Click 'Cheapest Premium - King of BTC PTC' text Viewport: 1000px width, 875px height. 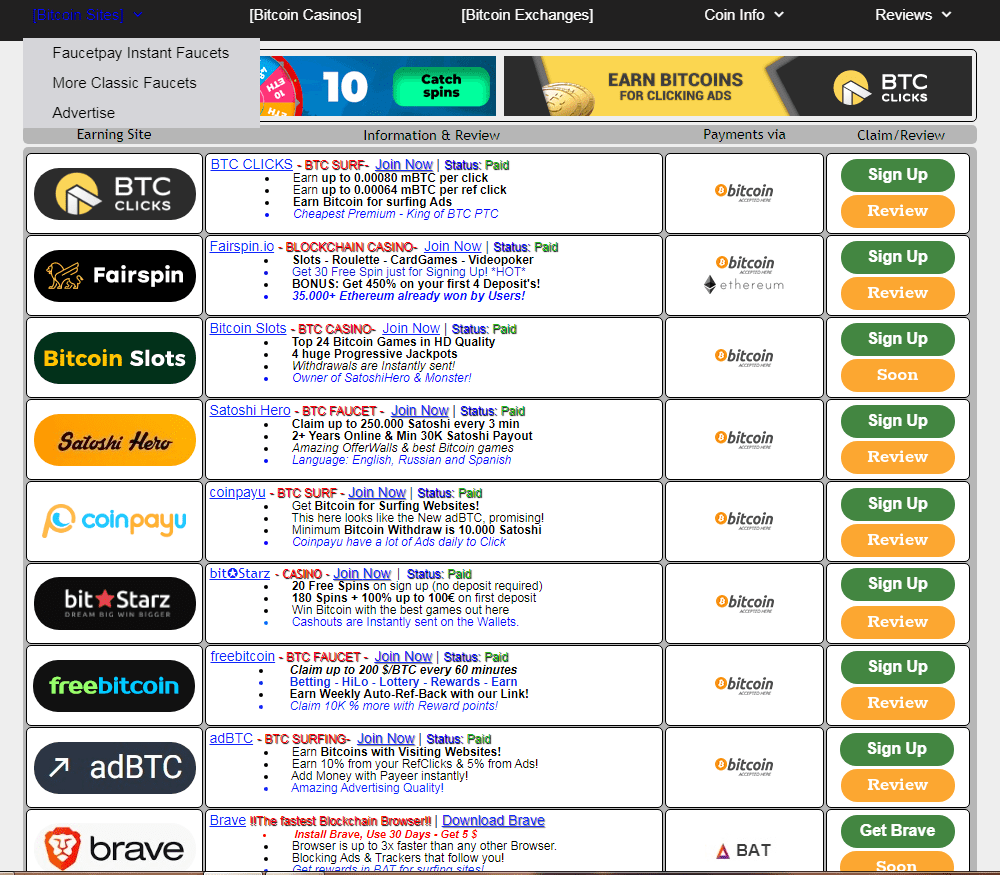[x=395, y=214]
